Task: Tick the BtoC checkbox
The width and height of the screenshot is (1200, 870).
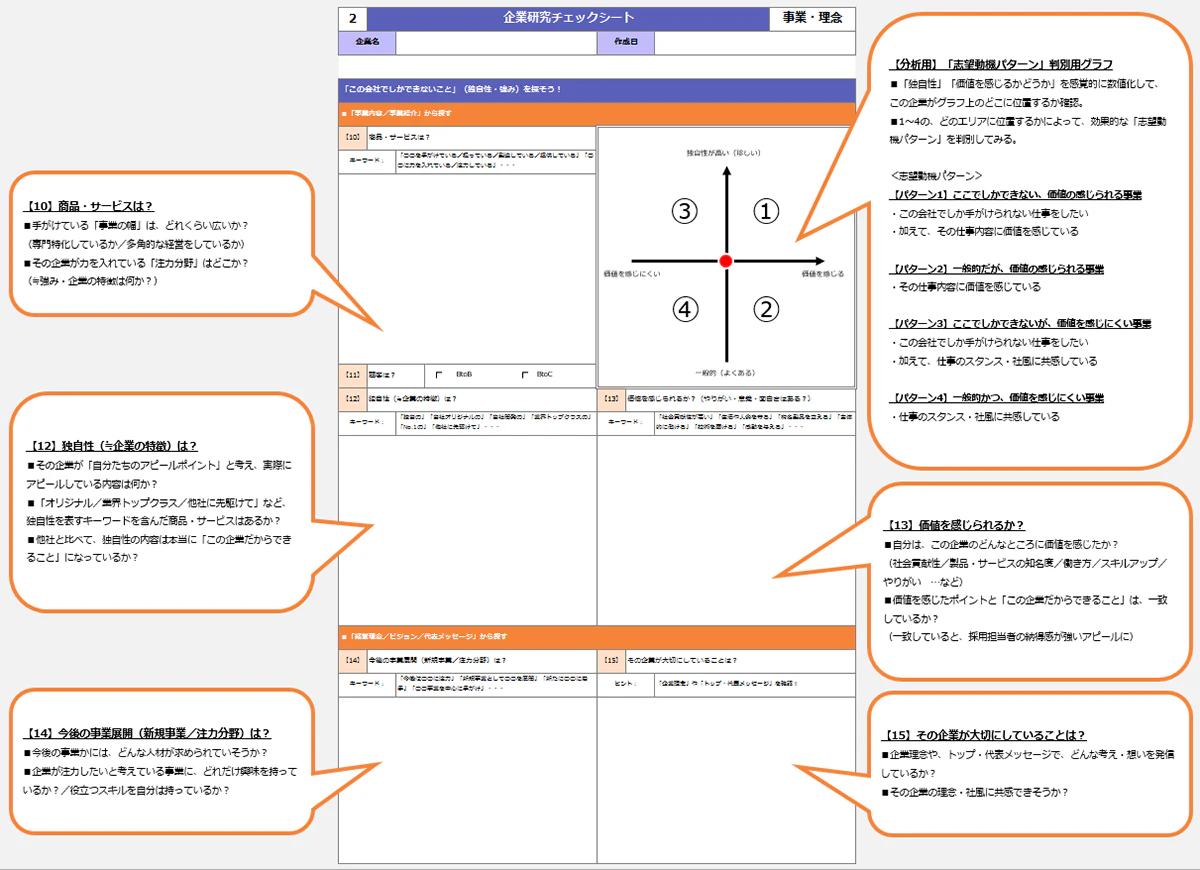Action: (526, 375)
